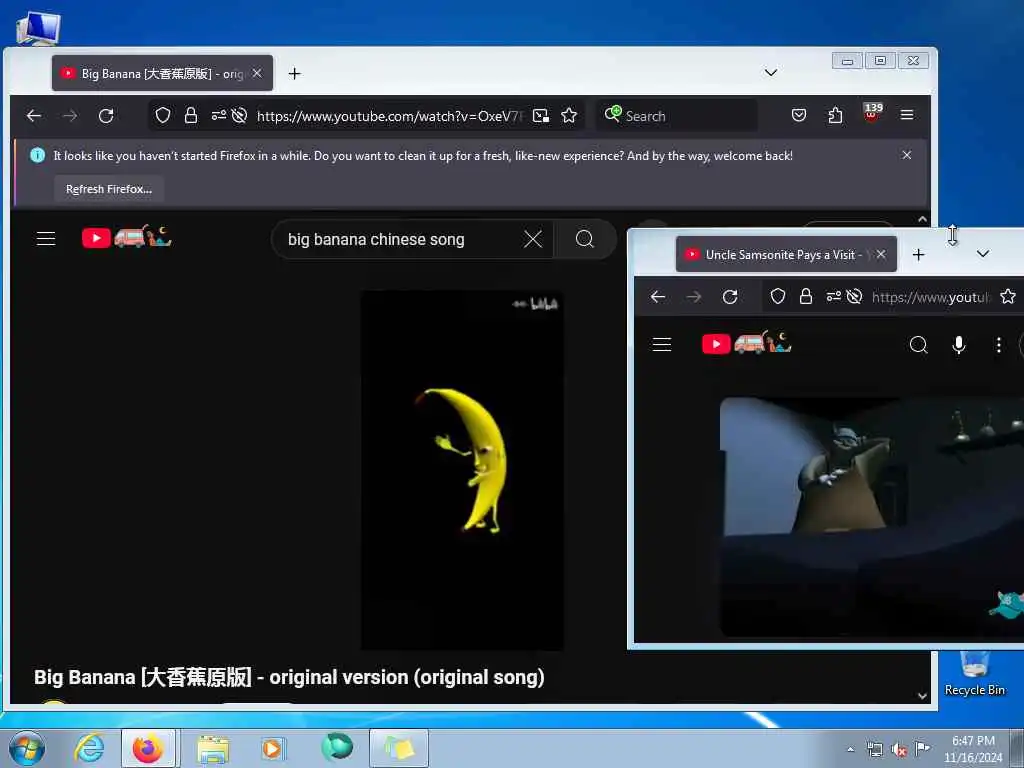Viewport: 1024px width, 768px height.
Task: Click the page scrollbar up arrow
Action: tap(922, 219)
